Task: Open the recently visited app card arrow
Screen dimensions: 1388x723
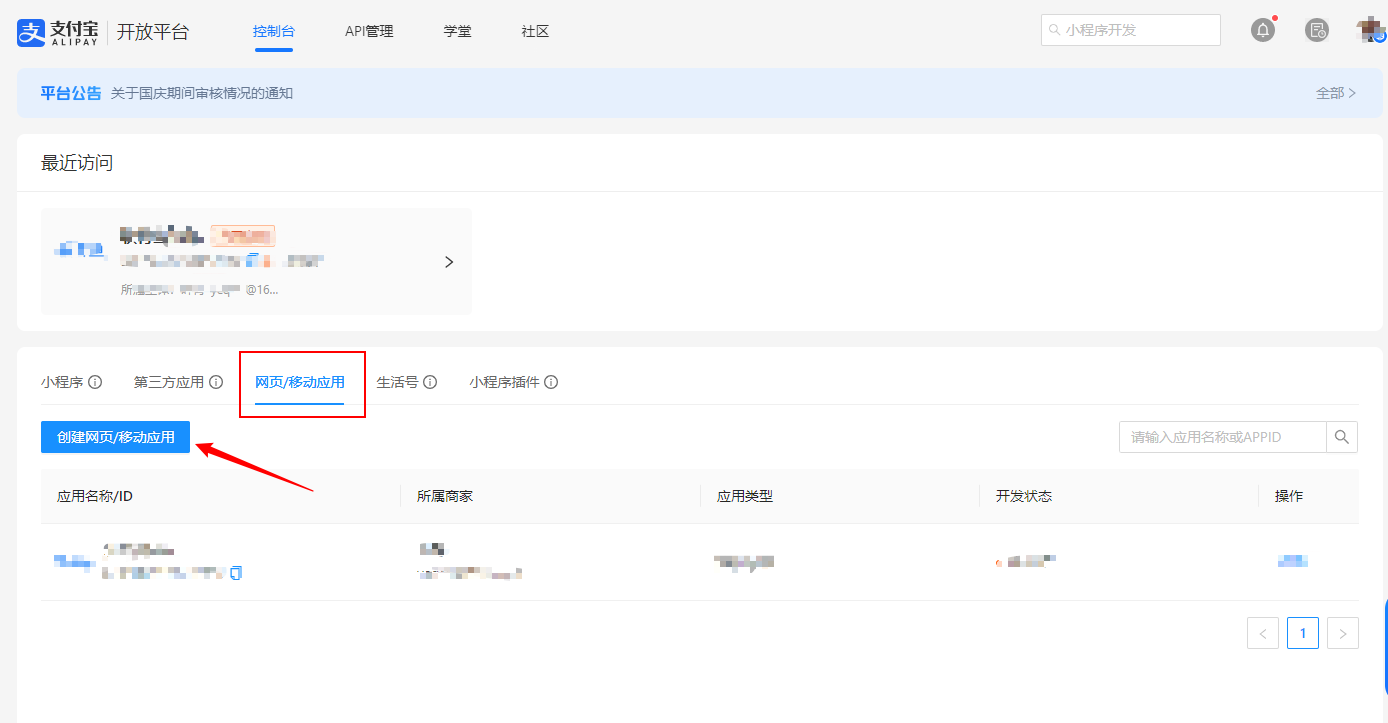Action: (x=449, y=262)
